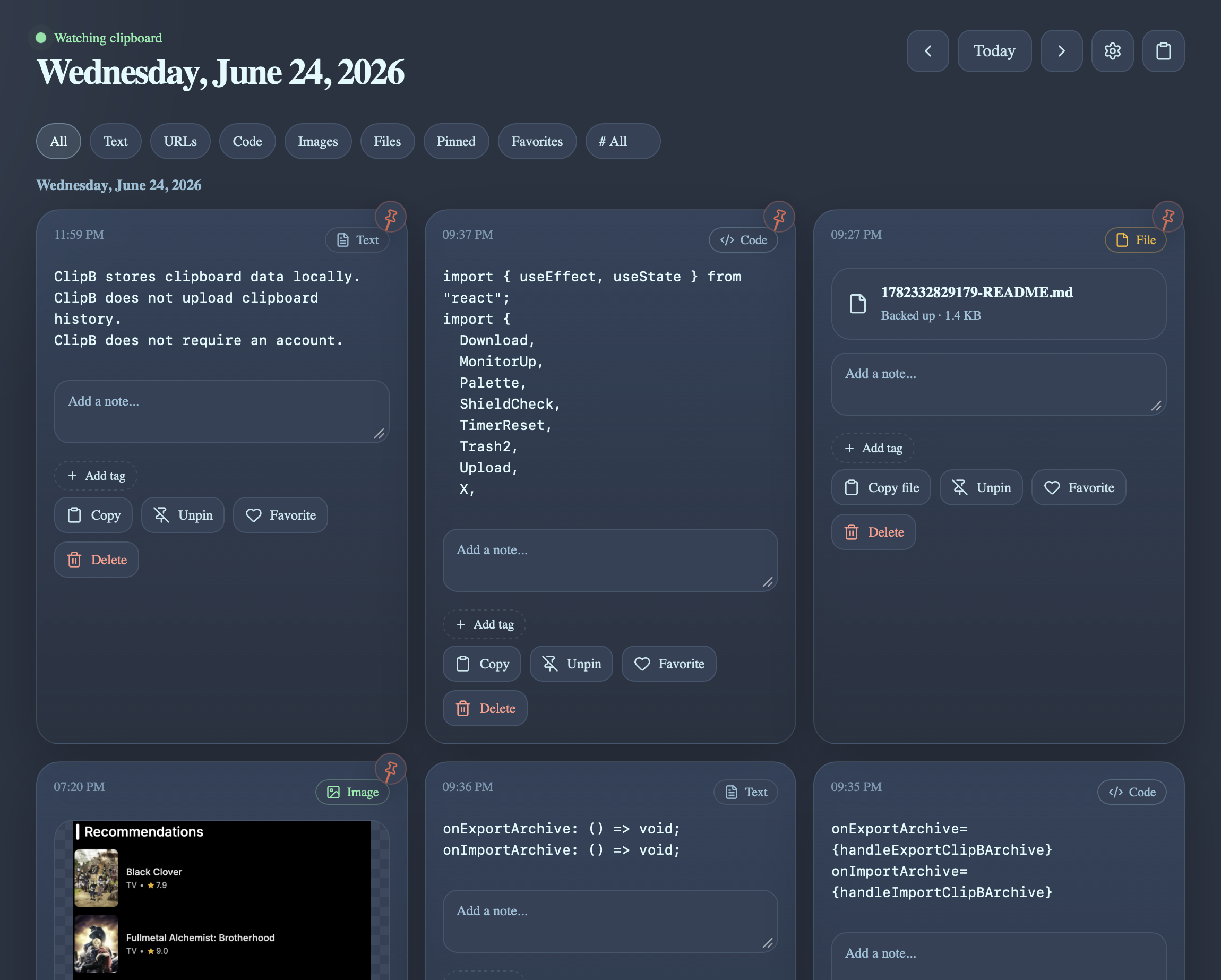Click pin badge on 09:37 PM card
Viewport: 1221px width, 980px height.
(779, 217)
